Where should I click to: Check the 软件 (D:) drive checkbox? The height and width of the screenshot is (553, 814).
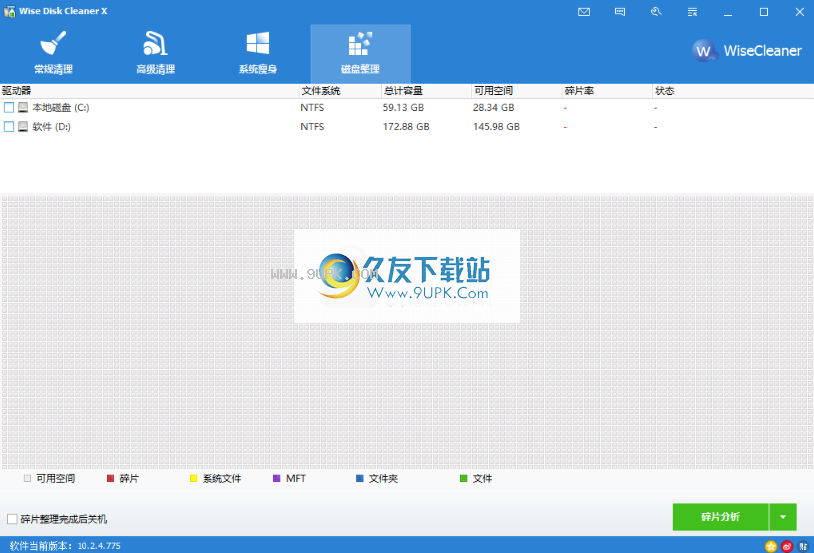click(9, 127)
